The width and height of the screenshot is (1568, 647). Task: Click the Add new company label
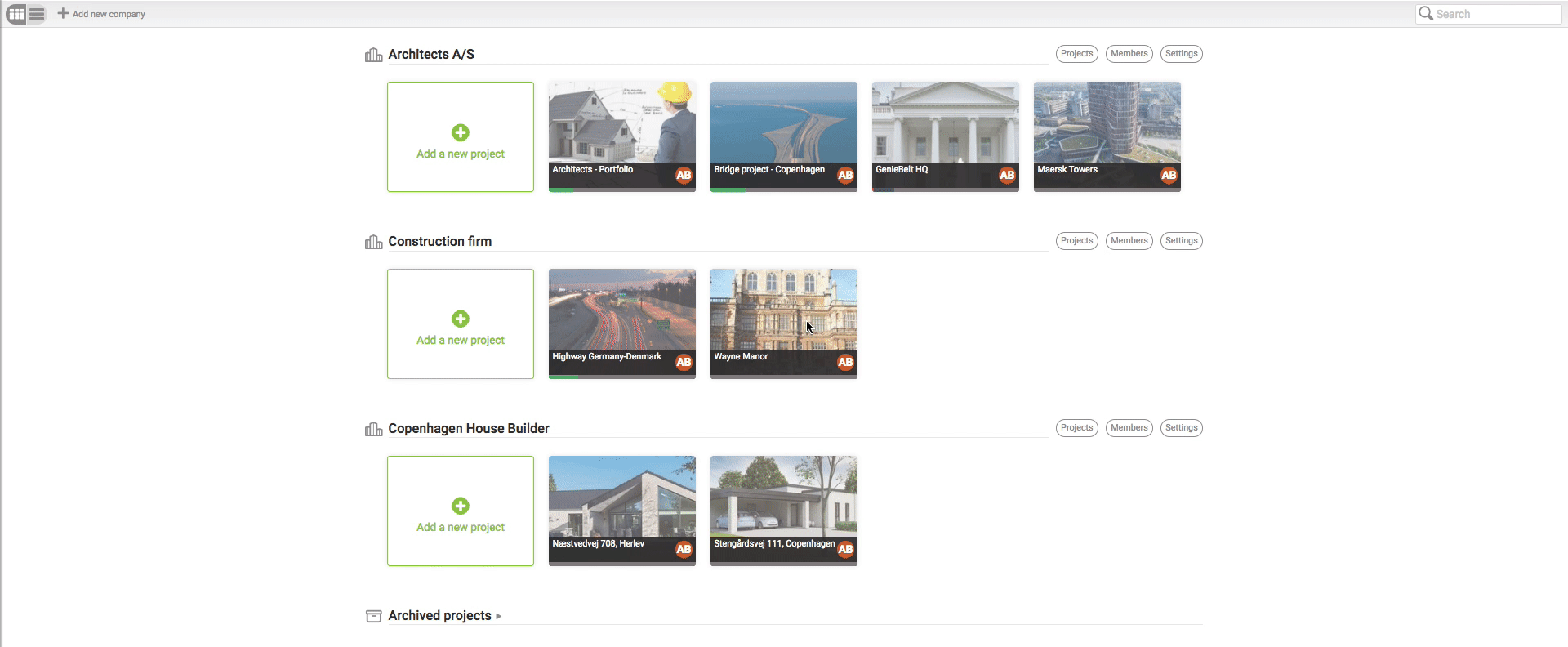[109, 14]
